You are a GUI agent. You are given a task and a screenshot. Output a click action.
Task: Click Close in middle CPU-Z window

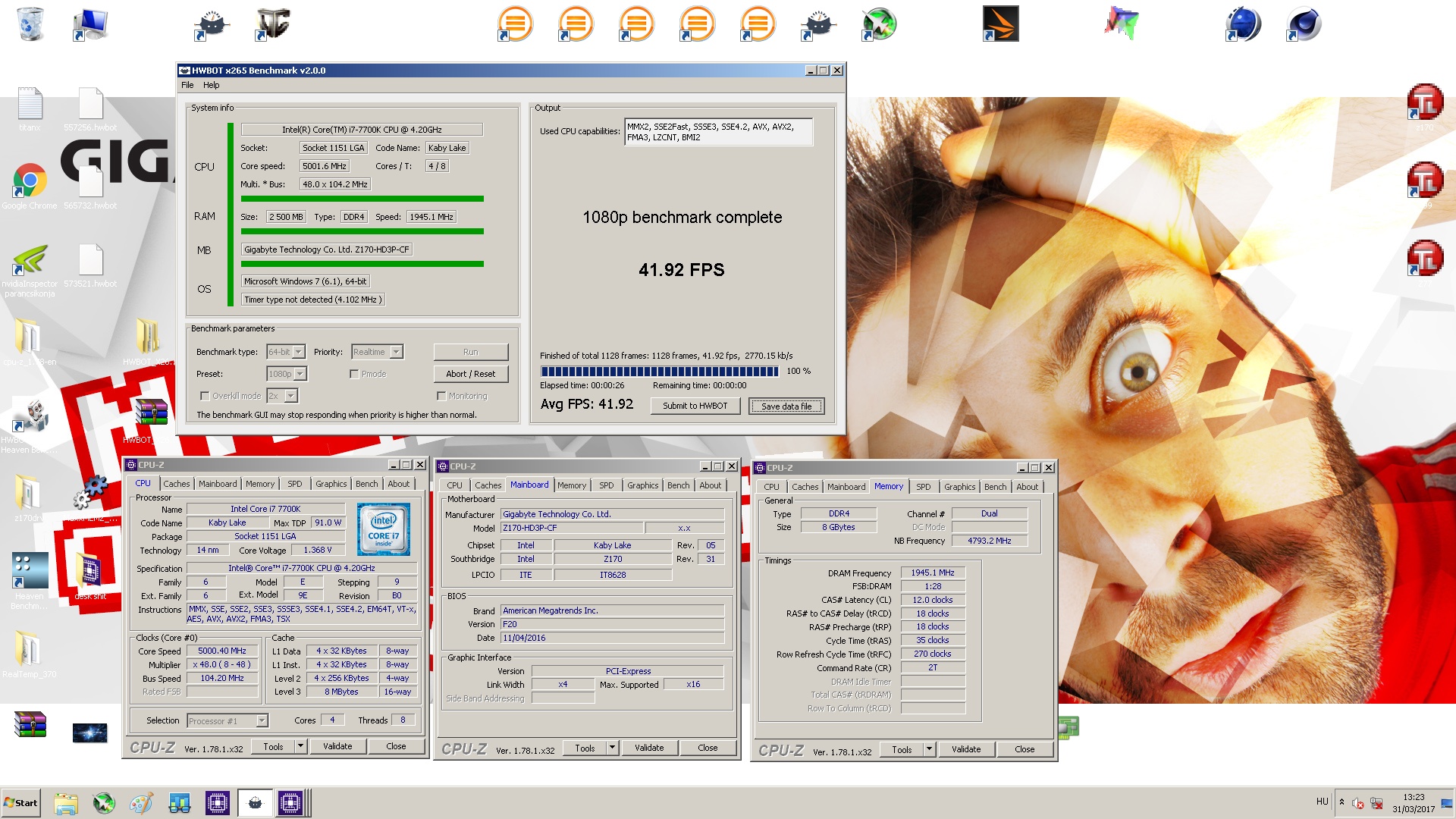(708, 748)
